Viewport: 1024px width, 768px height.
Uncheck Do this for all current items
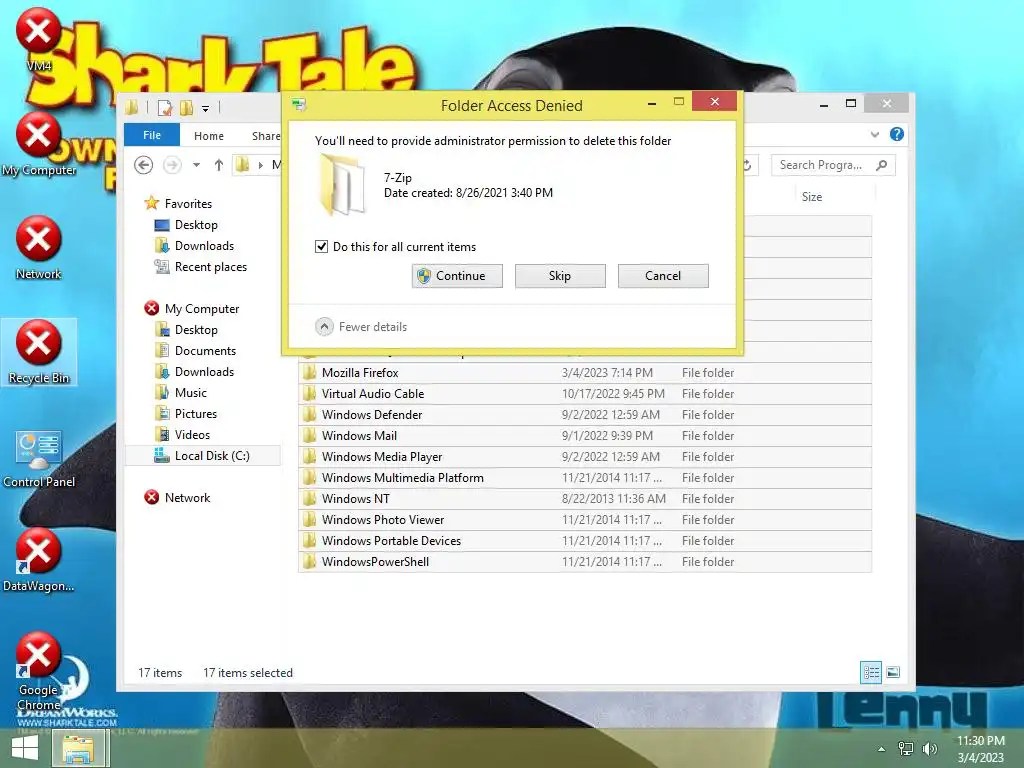tap(321, 246)
